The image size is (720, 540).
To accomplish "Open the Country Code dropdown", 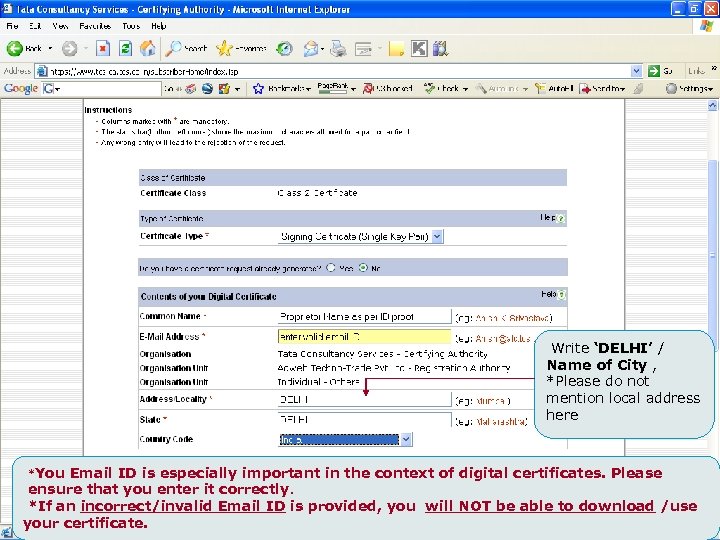I will (406, 439).
